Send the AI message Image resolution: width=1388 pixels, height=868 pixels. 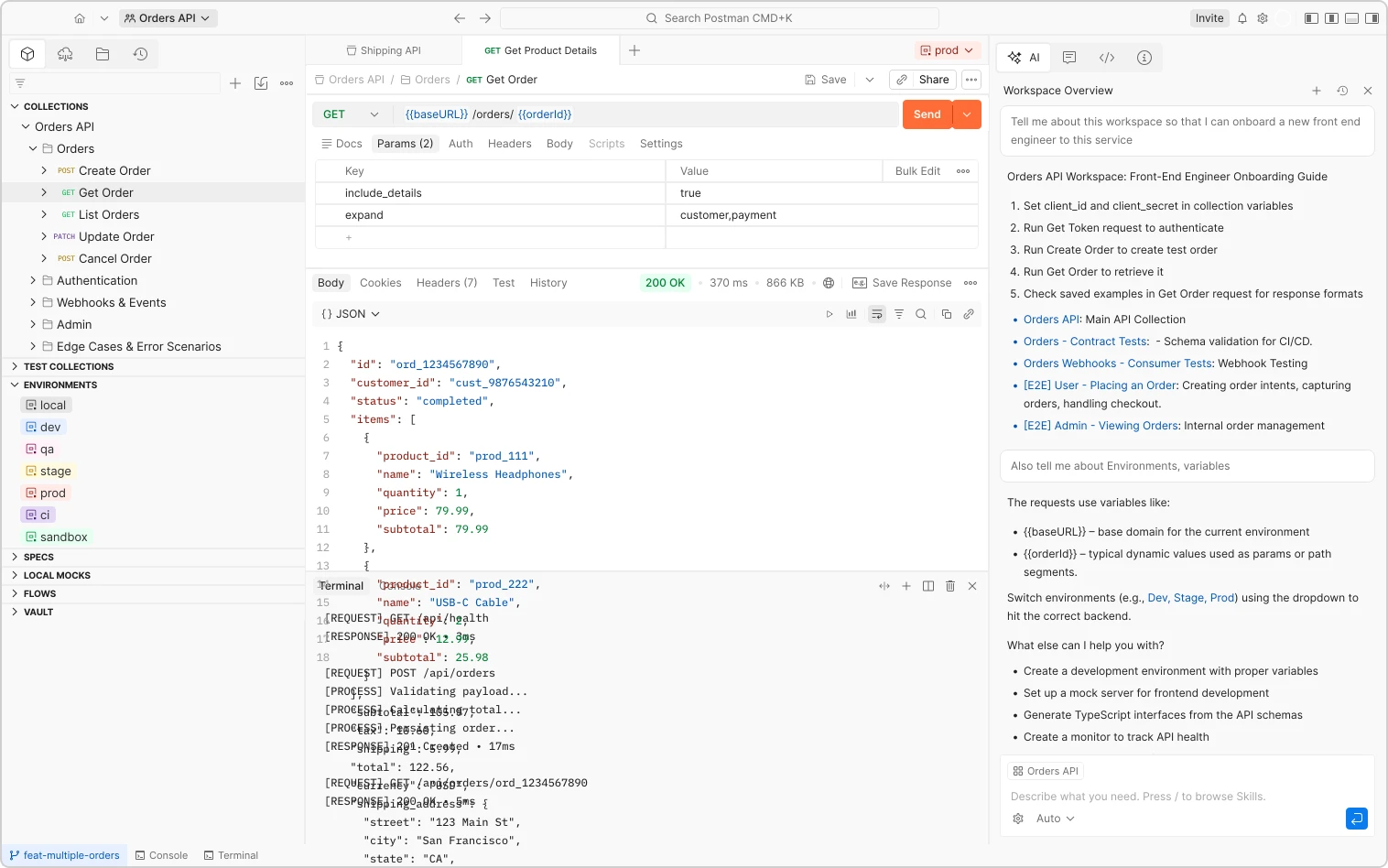point(1357,819)
